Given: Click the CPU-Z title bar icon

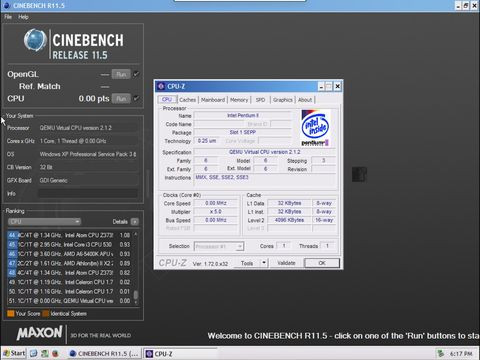Looking at the screenshot, I should 161,86.
